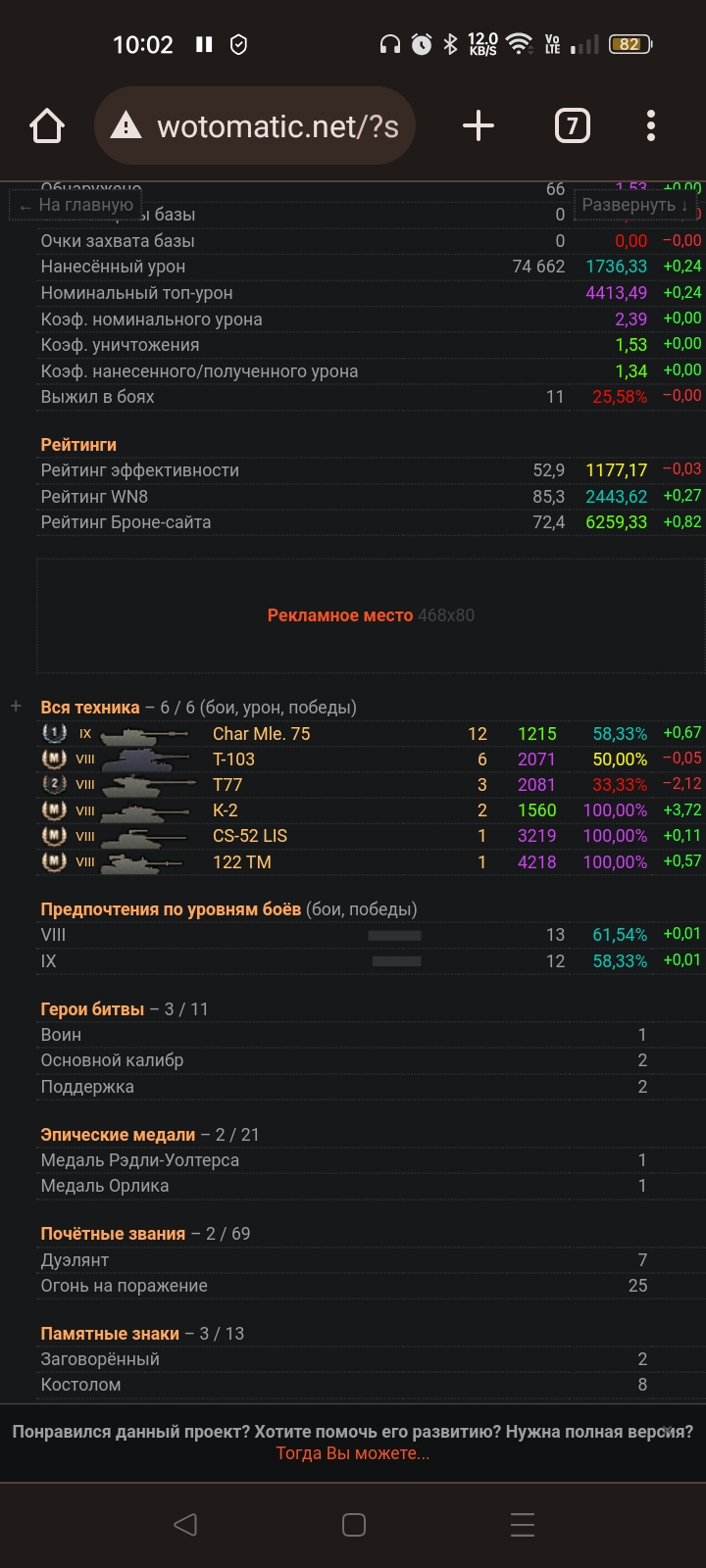706x1568 pixels.
Task: Click the mastery badge next to K-2
Action: (x=54, y=810)
